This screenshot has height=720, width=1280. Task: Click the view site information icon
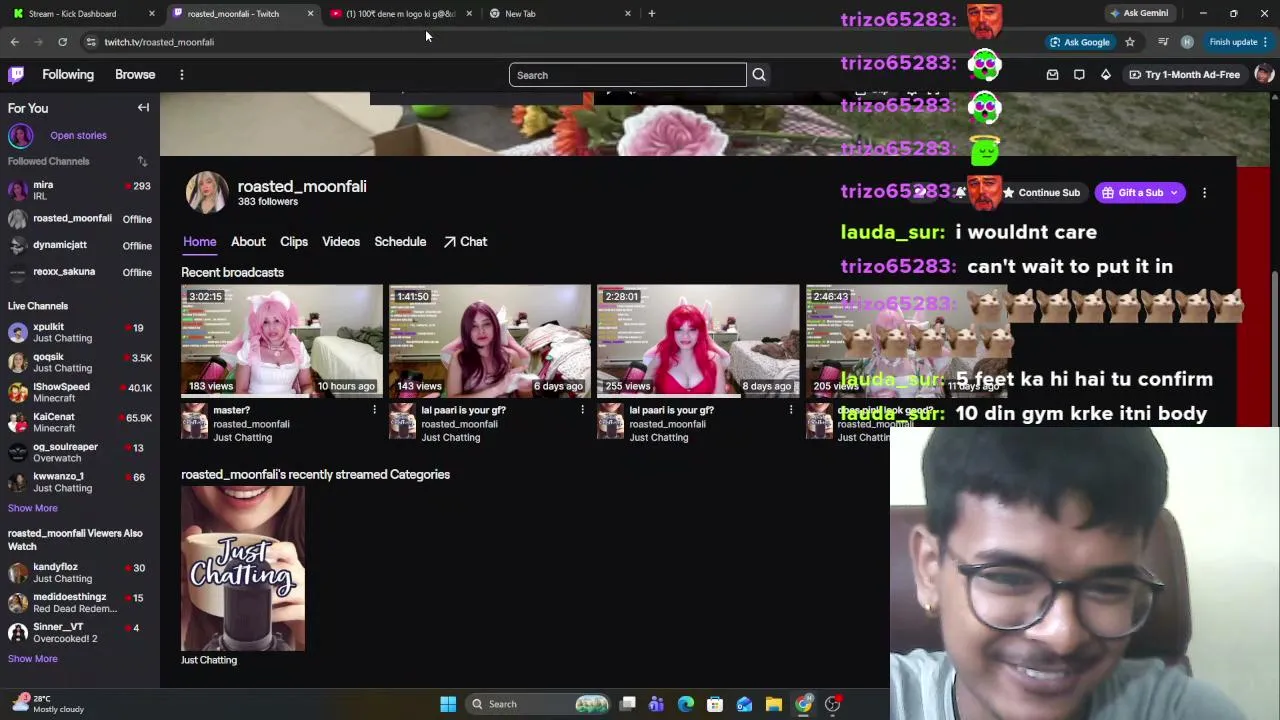tap(91, 42)
